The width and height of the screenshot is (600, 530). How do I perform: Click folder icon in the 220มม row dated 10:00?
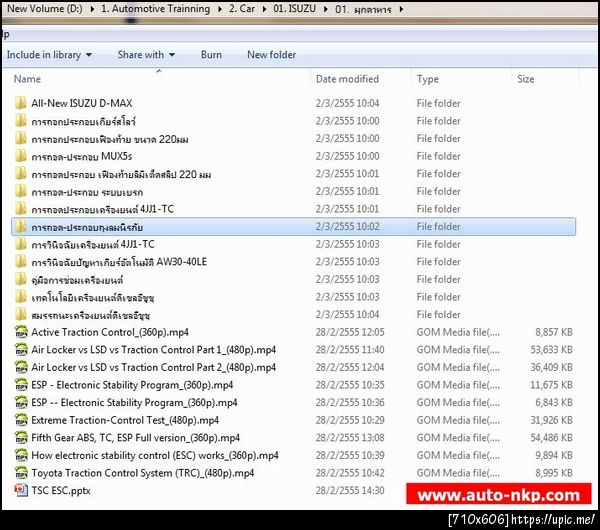point(21,138)
